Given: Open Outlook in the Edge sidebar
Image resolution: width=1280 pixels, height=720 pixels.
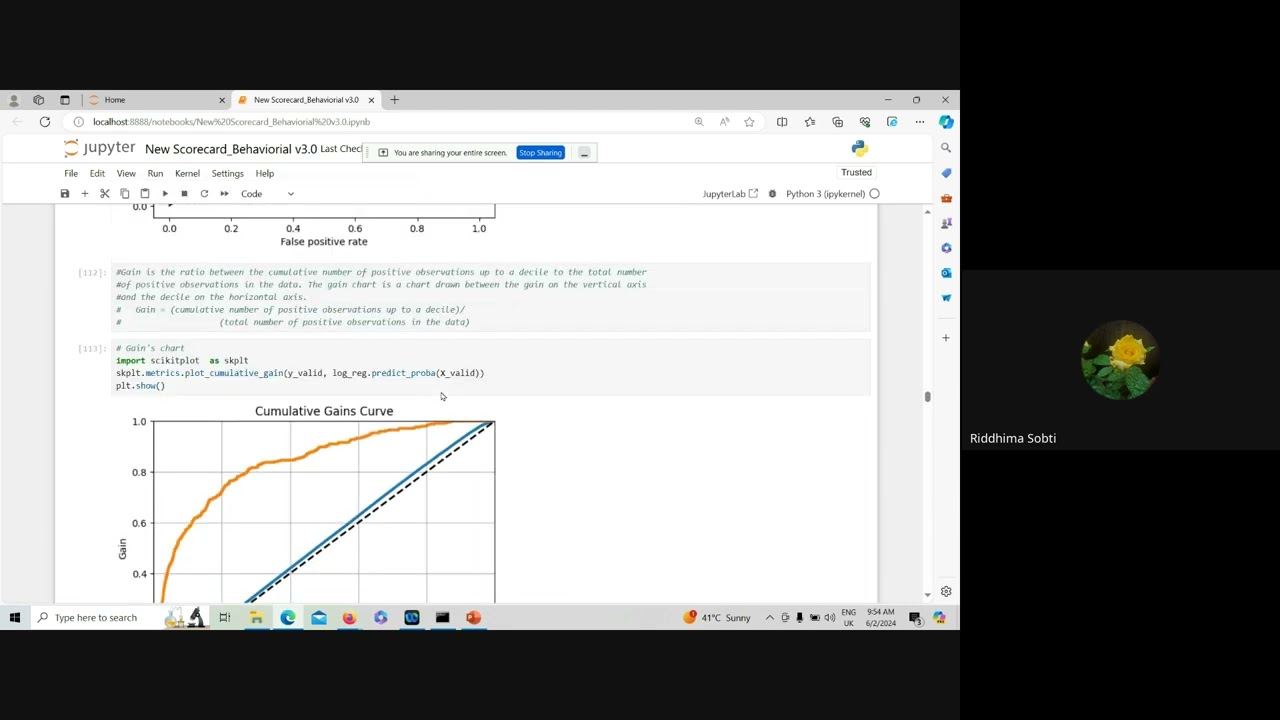Looking at the screenshot, I should 946,273.
